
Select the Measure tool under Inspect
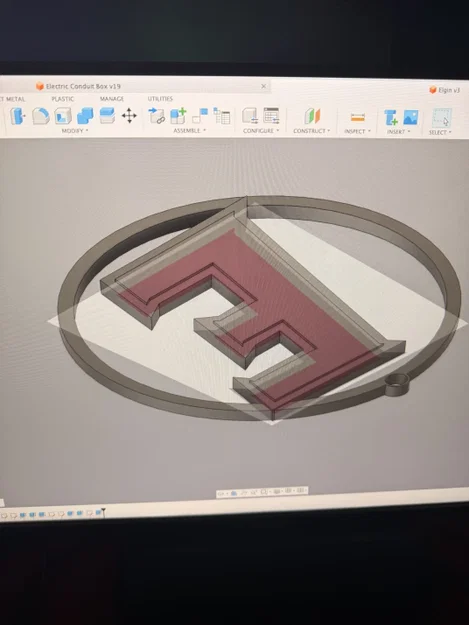pyautogui.click(x=358, y=117)
